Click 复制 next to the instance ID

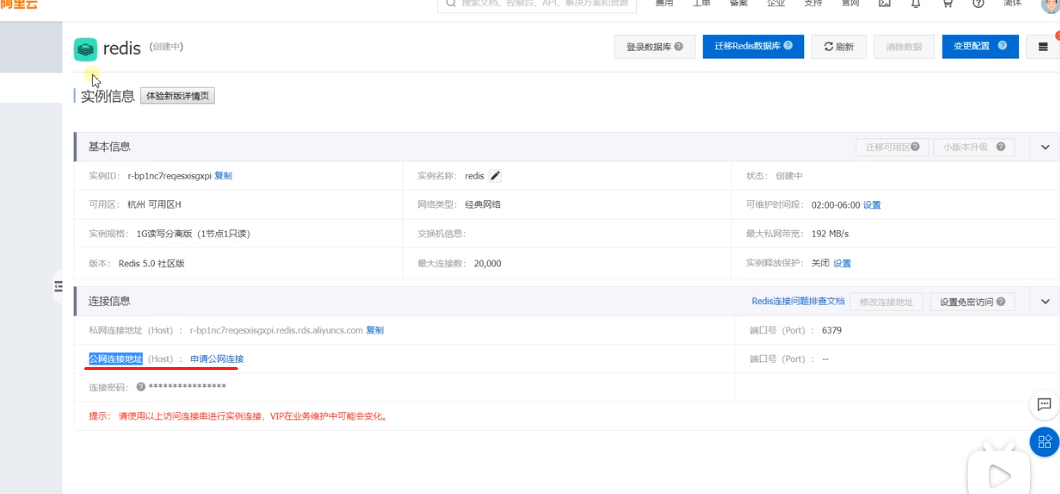(223, 176)
